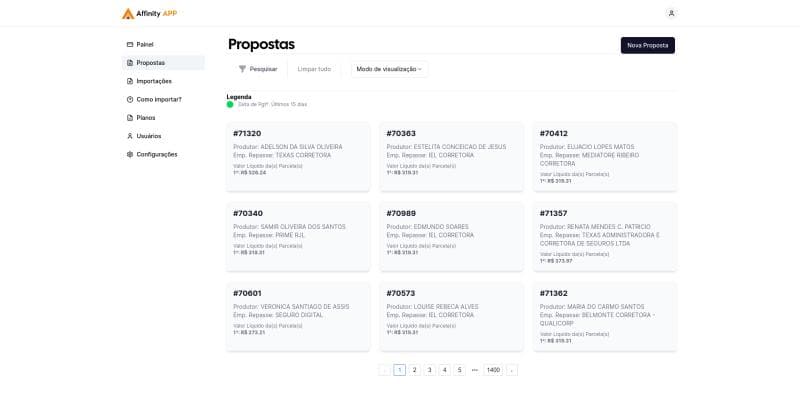Click the Pesquisar filter icon

coord(242,69)
